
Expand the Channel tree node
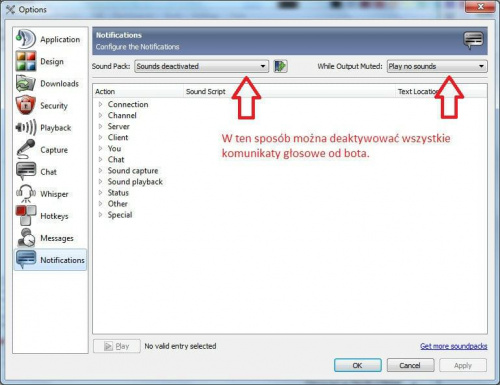pos(100,115)
